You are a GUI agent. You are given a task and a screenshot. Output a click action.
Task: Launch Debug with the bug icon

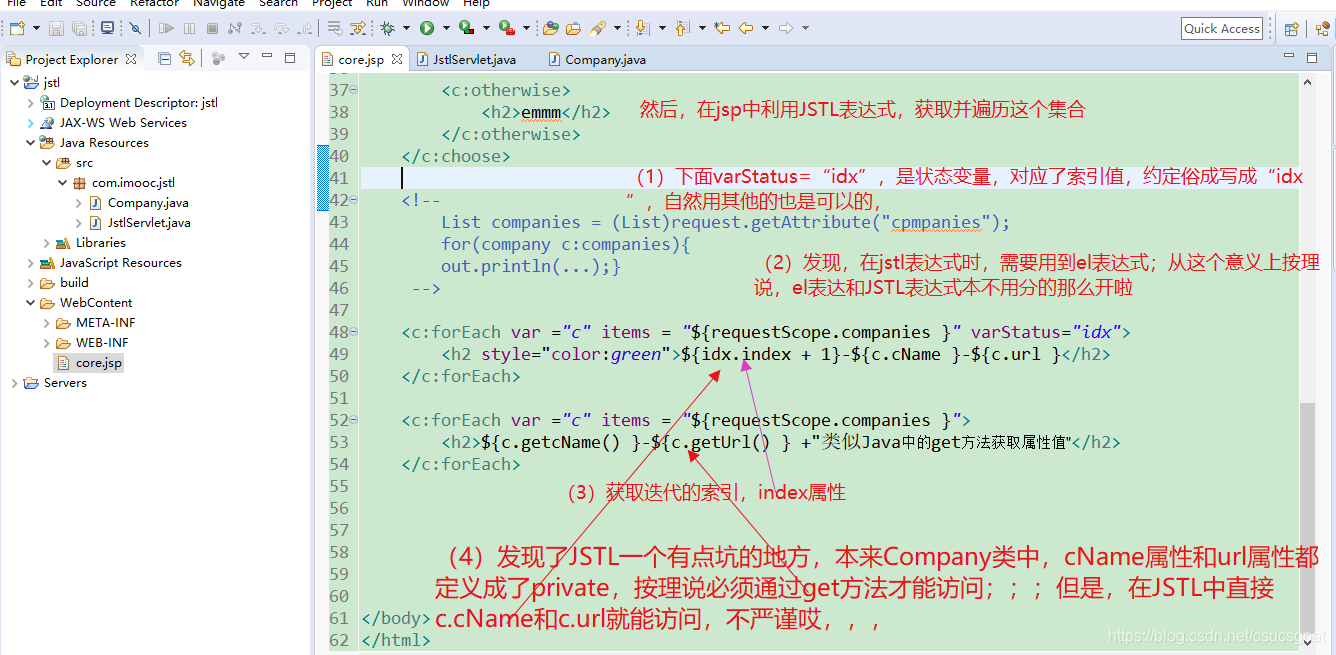pos(387,28)
